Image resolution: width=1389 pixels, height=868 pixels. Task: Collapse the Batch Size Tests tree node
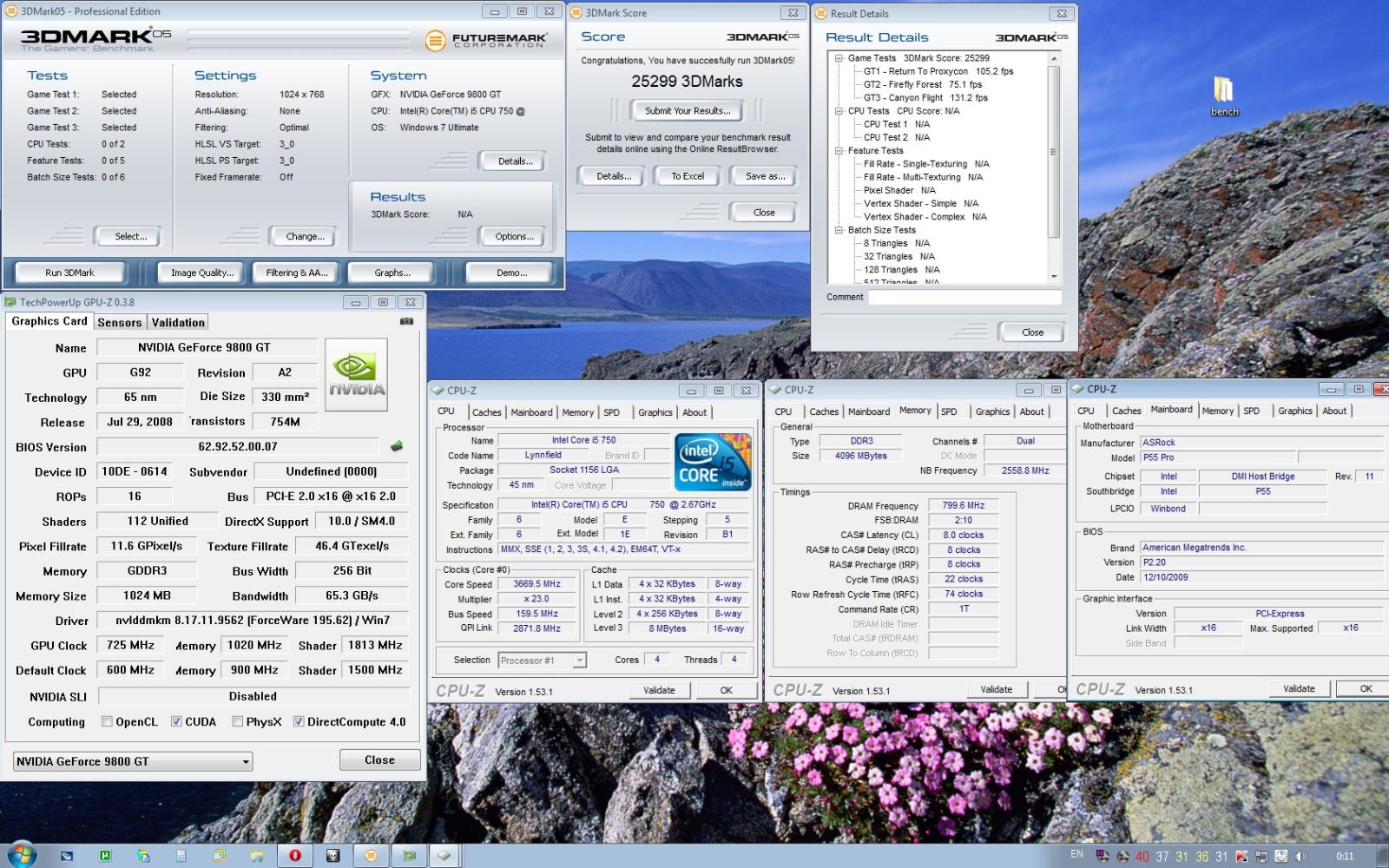839,230
